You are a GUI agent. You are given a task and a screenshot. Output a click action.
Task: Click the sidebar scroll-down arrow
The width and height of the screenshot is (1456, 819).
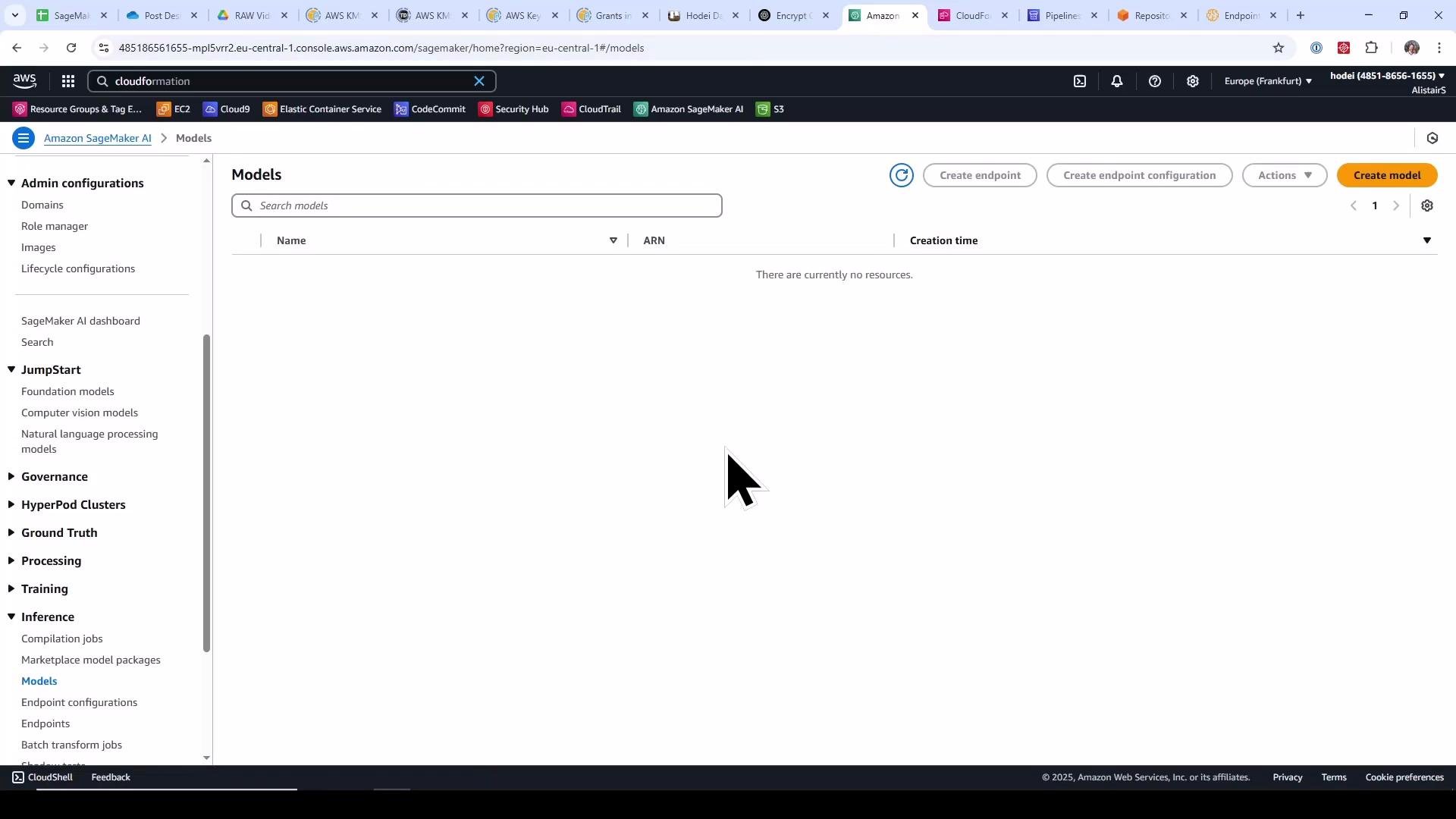click(x=206, y=758)
